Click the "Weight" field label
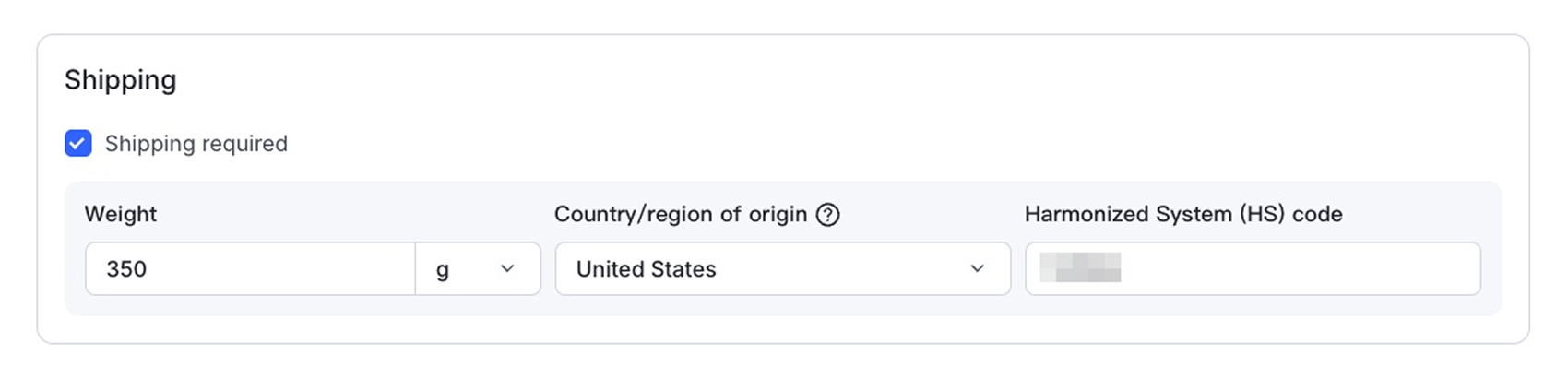This screenshot has width=1568, height=378. [x=121, y=214]
